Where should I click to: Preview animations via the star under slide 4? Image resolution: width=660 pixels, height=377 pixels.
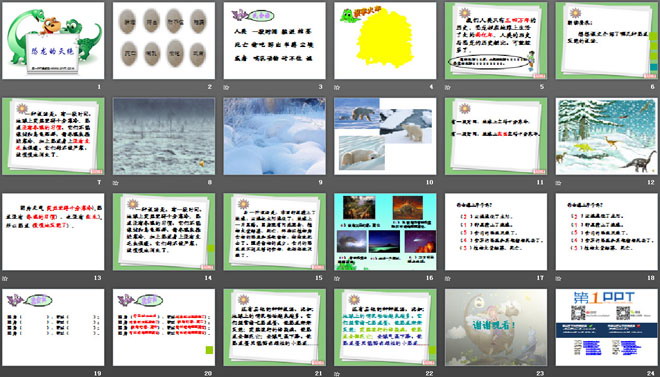click(337, 88)
